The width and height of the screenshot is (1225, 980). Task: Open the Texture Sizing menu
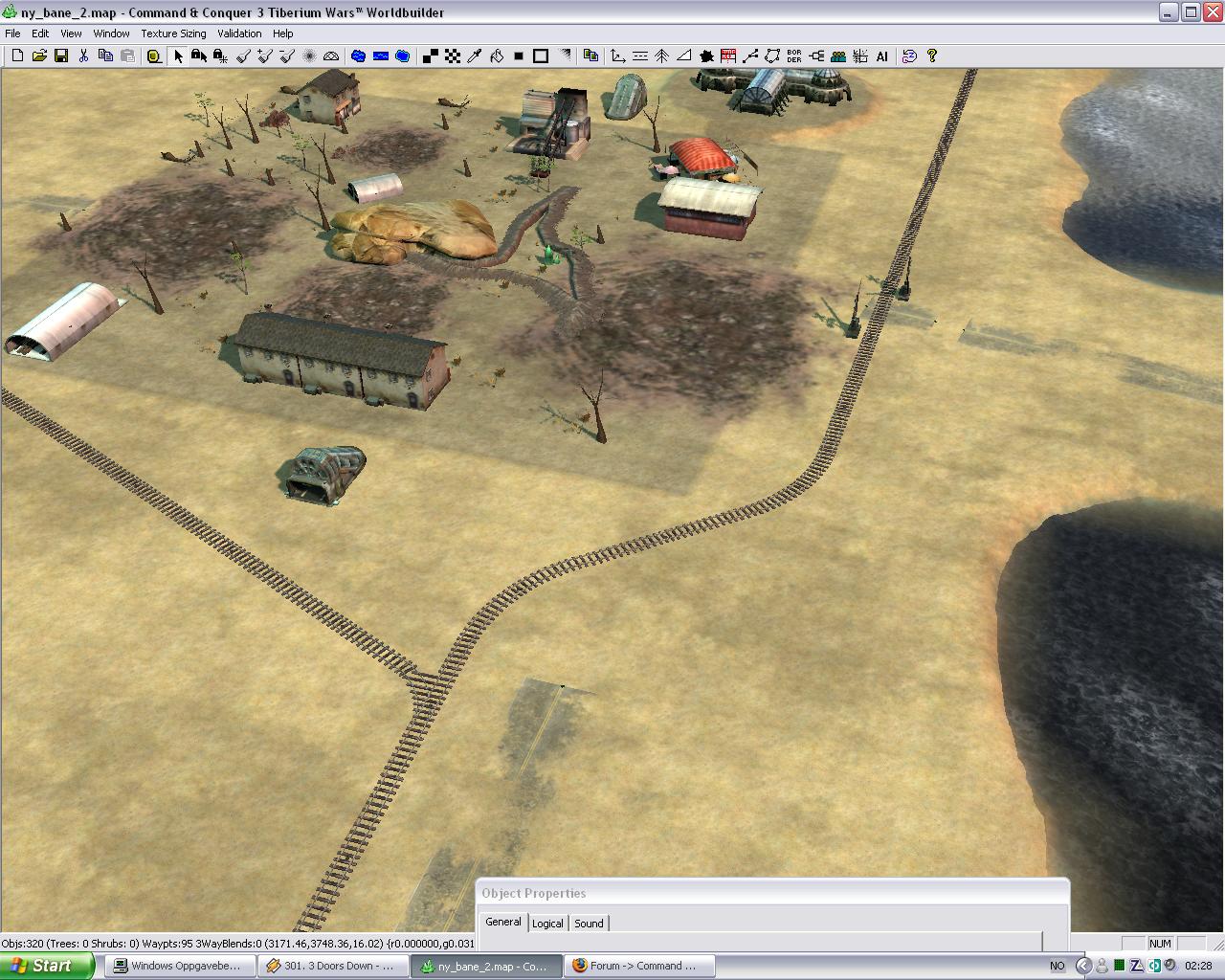click(173, 33)
